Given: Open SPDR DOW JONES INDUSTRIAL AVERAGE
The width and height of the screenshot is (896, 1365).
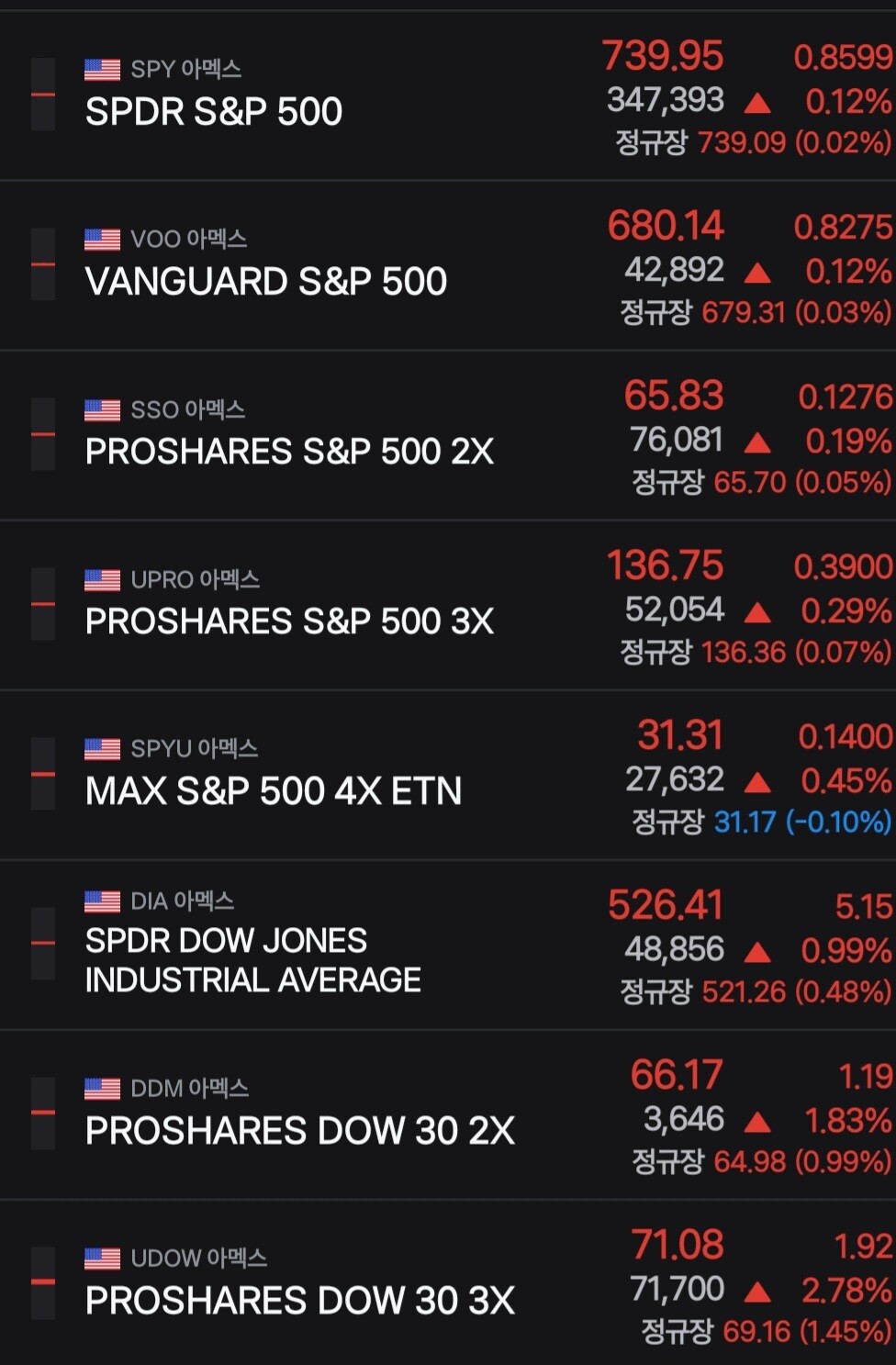Looking at the screenshot, I should (x=253, y=960).
